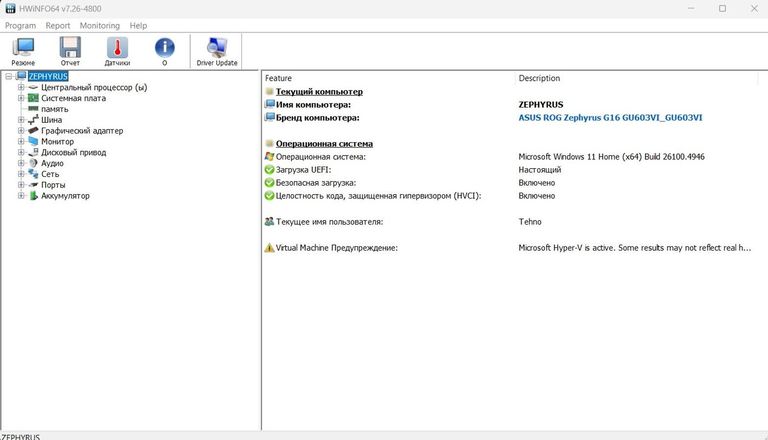The image size is (768, 440).
Task: Select the память memory tree item
Action: pyautogui.click(x=55, y=109)
